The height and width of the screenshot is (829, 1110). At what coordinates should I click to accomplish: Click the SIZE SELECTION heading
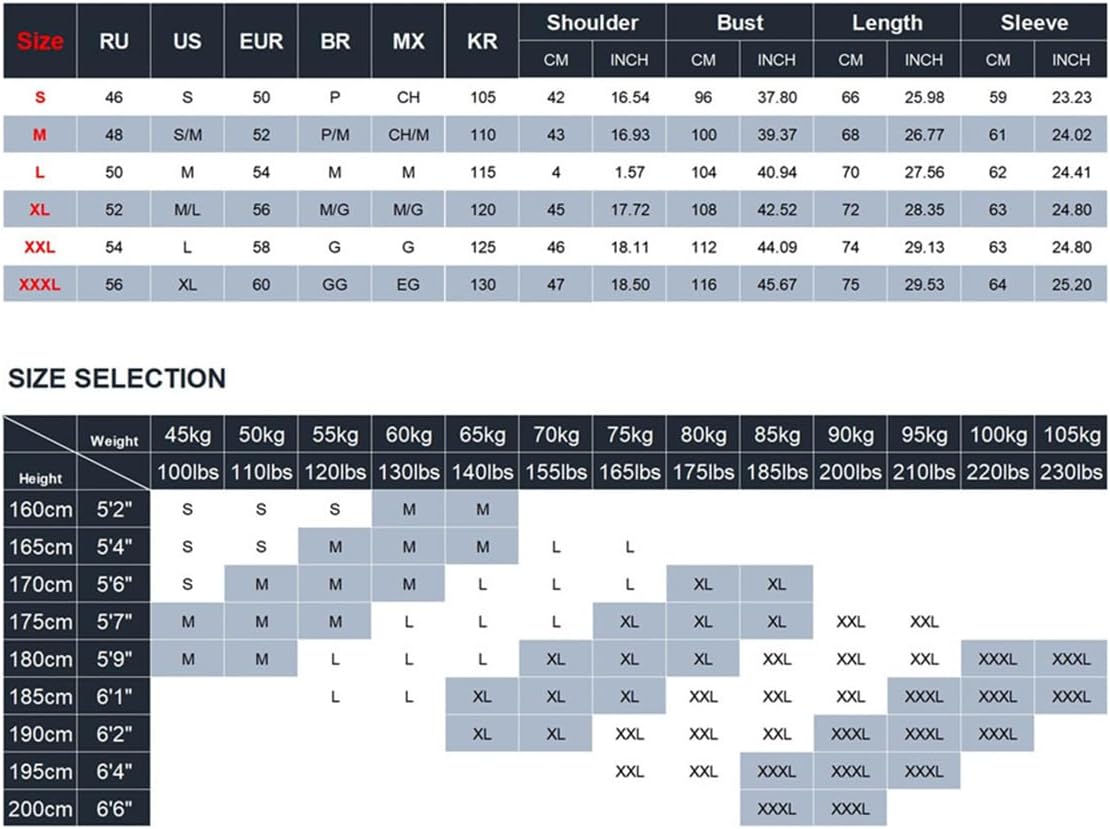(117, 378)
